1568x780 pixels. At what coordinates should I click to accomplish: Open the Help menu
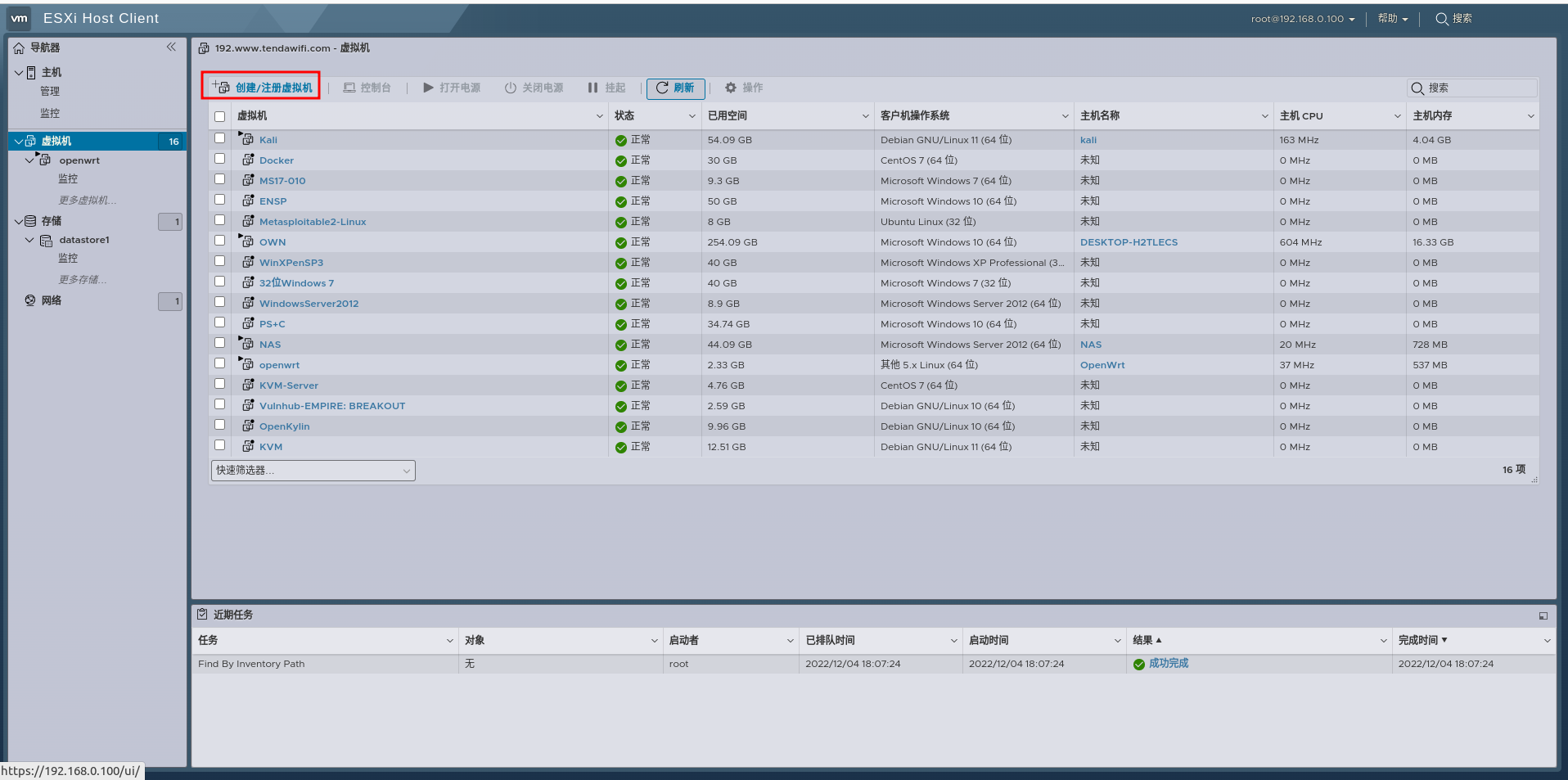tap(1392, 19)
